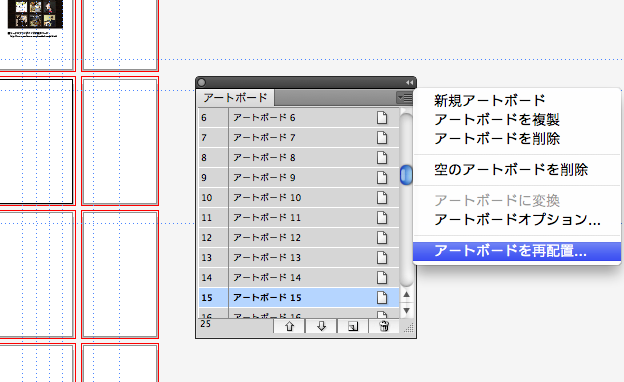Select the アートボード 9 row
Viewport: 624px width, 382px height.
pyautogui.click(x=299, y=177)
